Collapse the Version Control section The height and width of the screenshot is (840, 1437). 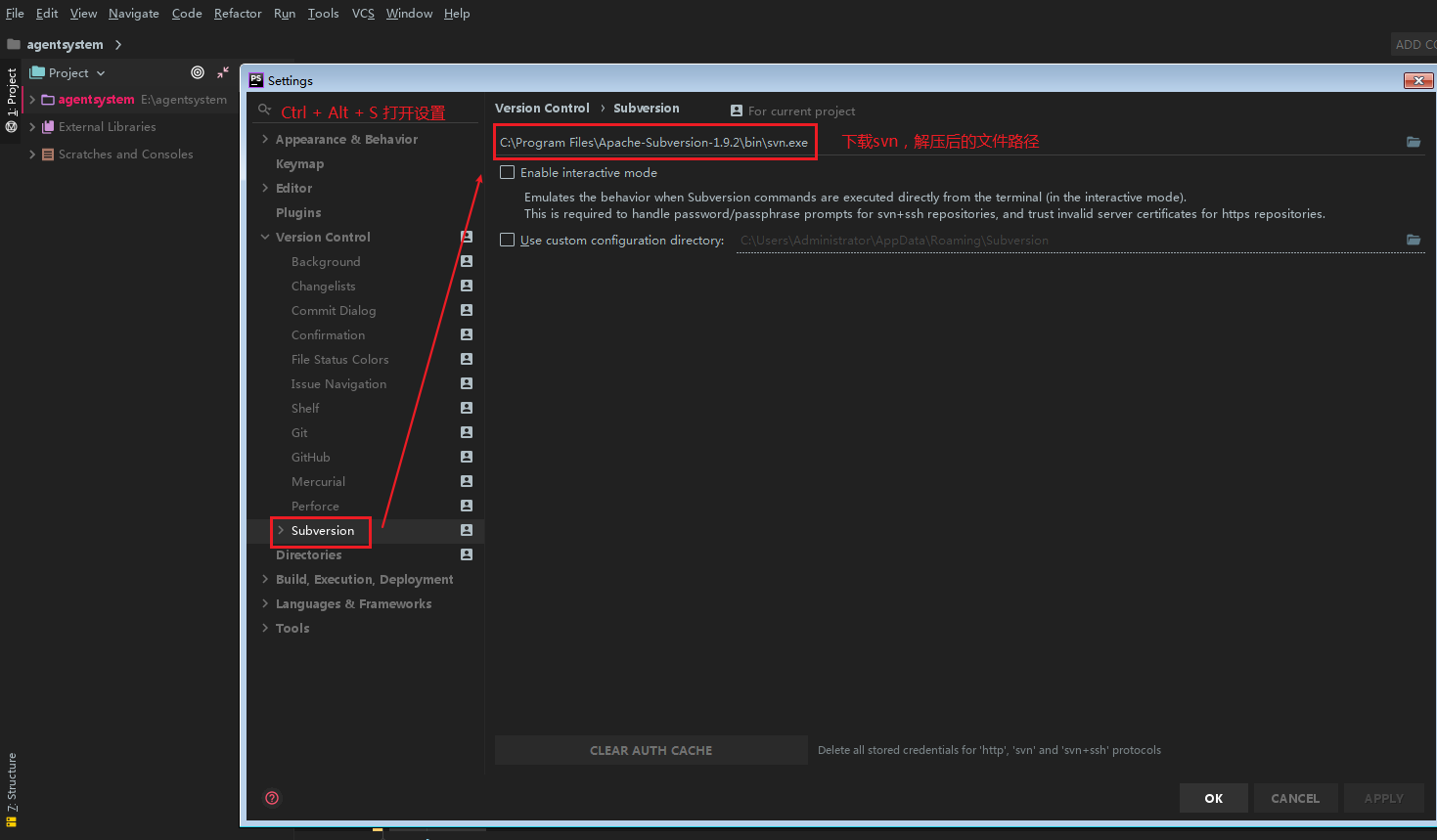point(263,237)
